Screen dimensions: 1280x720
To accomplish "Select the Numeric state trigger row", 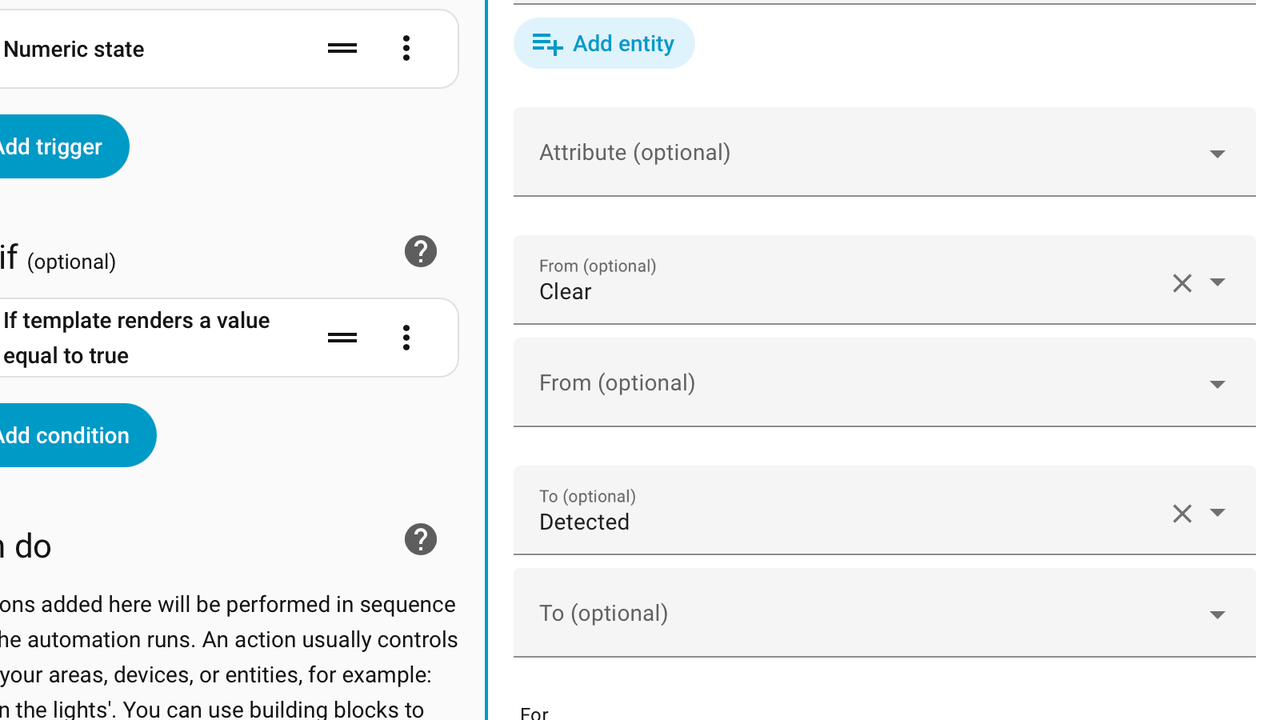I will point(150,49).
